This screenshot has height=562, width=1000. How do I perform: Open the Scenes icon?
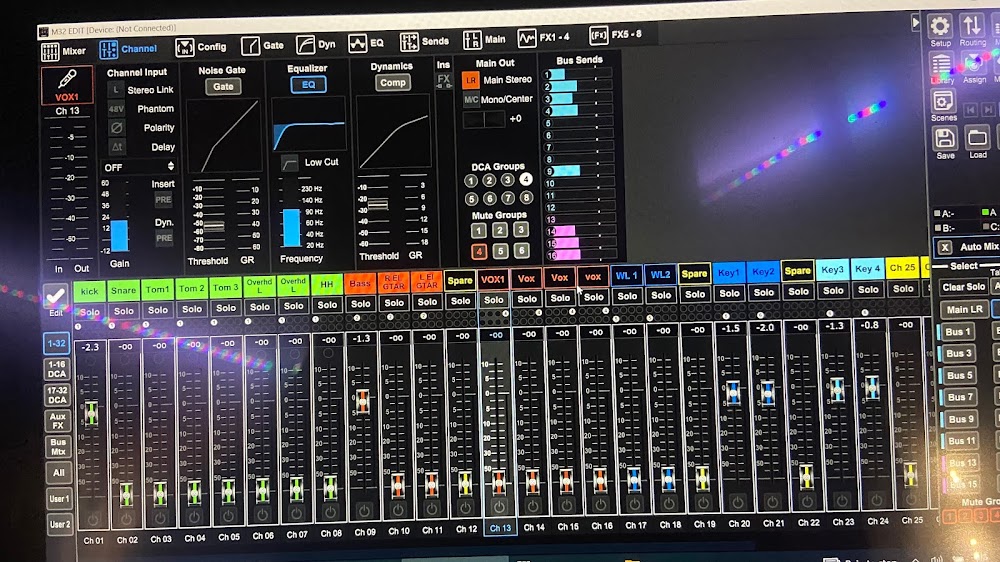944,101
